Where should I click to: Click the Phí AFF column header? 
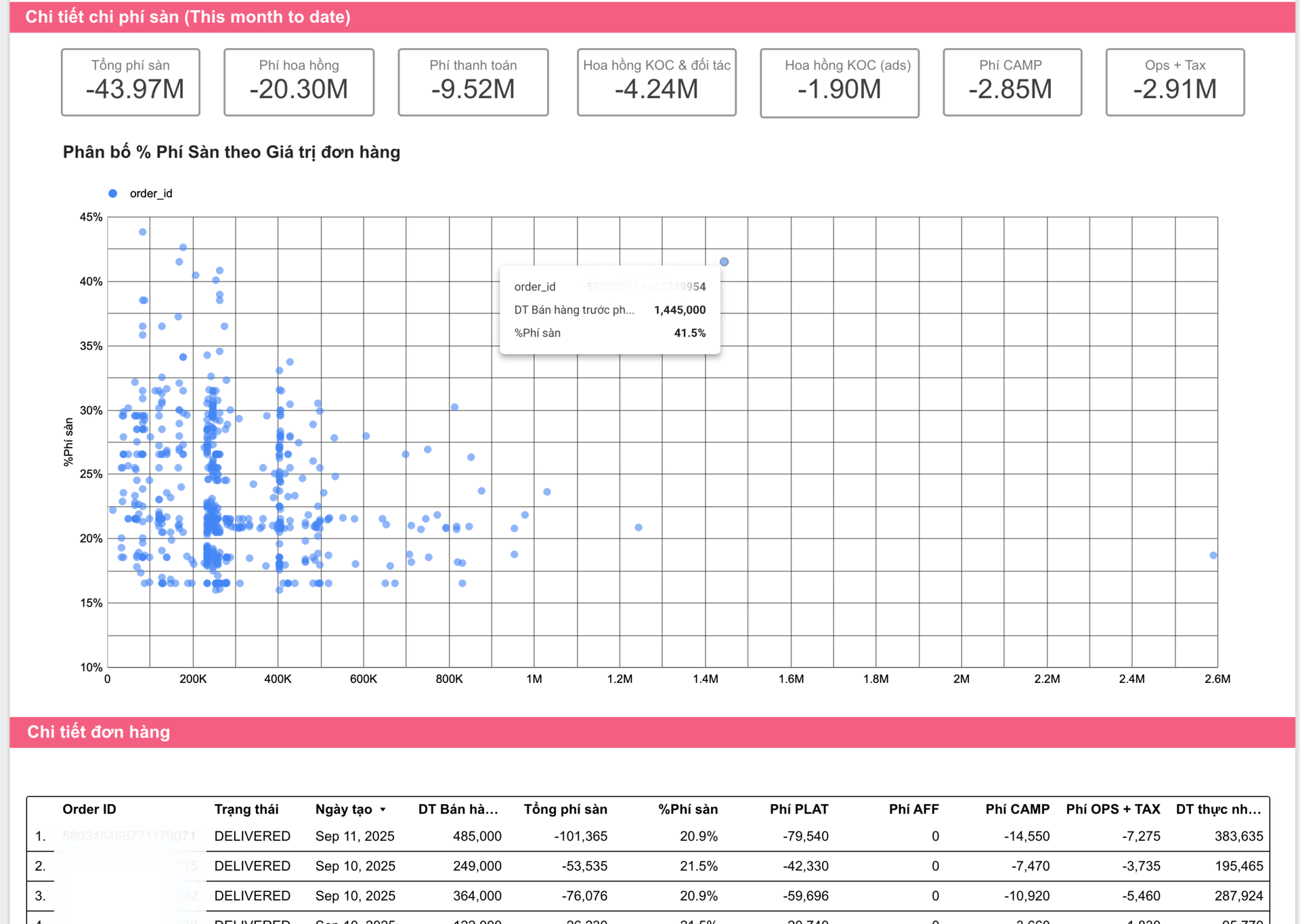913,809
